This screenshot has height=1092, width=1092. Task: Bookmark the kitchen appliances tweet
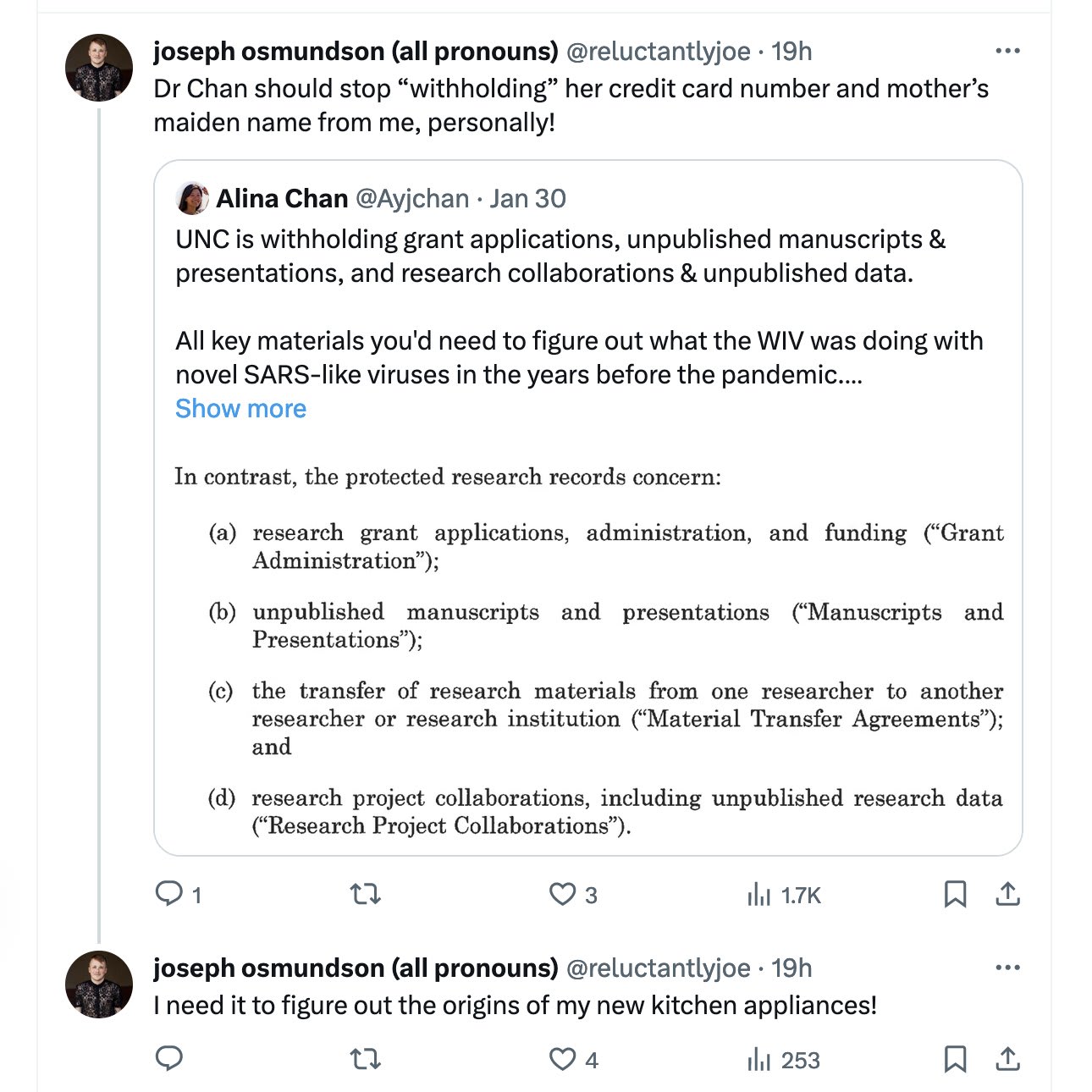tap(955, 1059)
